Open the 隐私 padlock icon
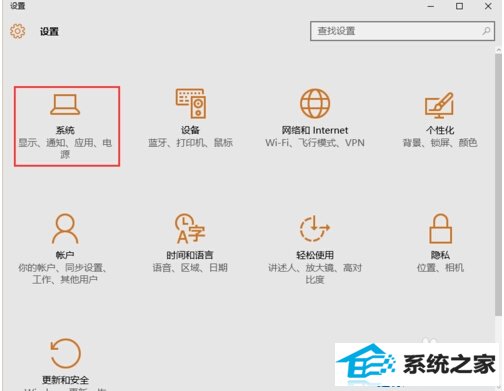The image size is (504, 391). (440, 229)
